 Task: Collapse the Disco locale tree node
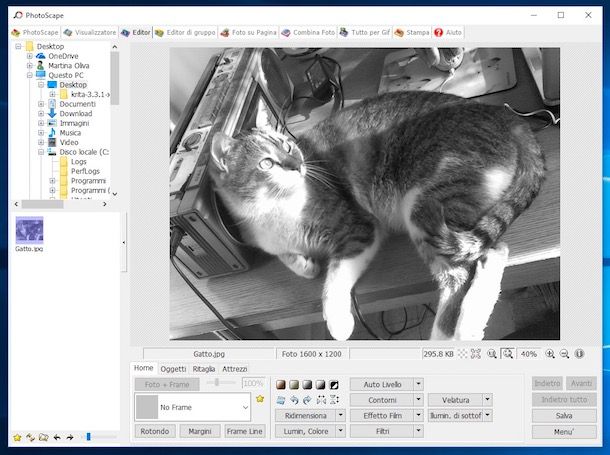pos(41,152)
